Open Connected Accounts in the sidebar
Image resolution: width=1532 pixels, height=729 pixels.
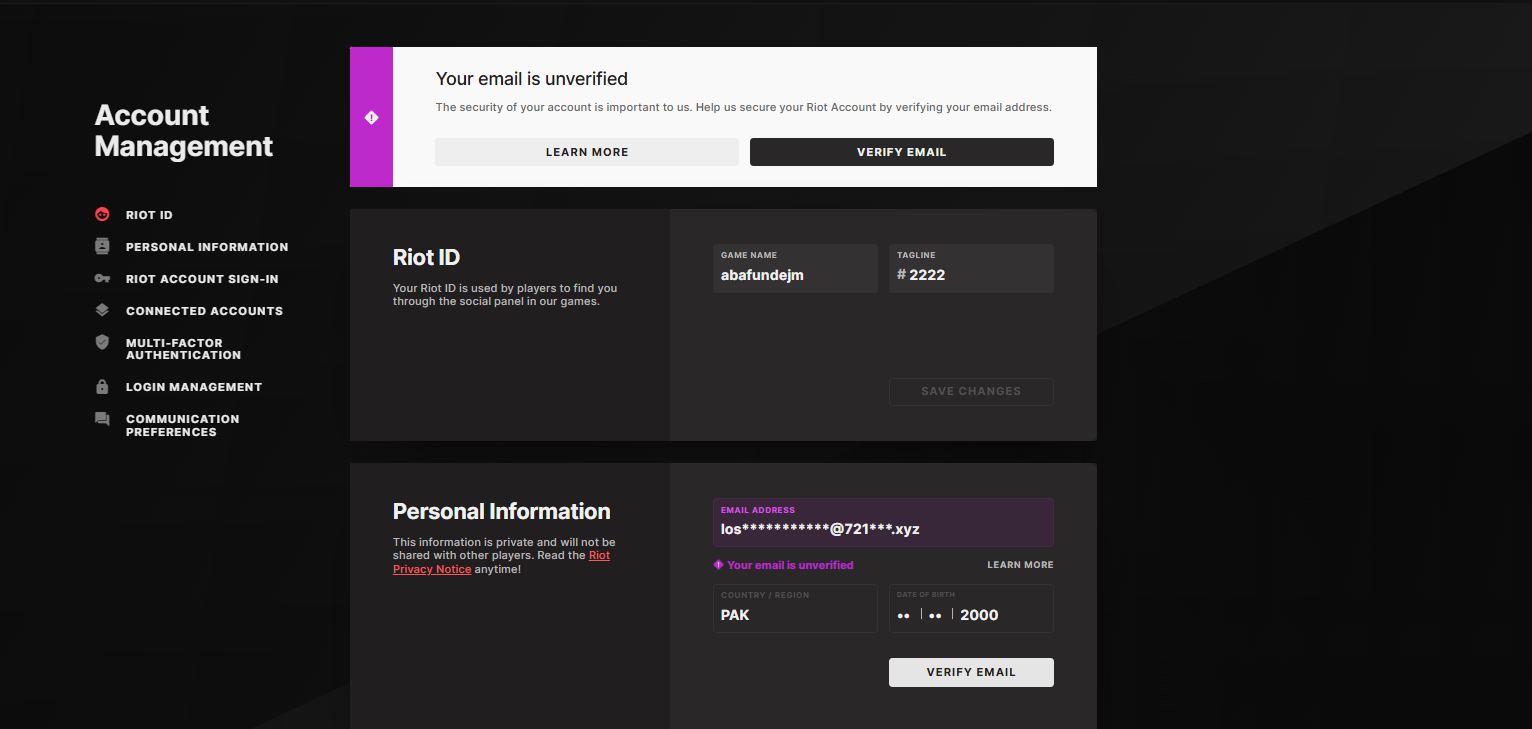[x=204, y=311]
